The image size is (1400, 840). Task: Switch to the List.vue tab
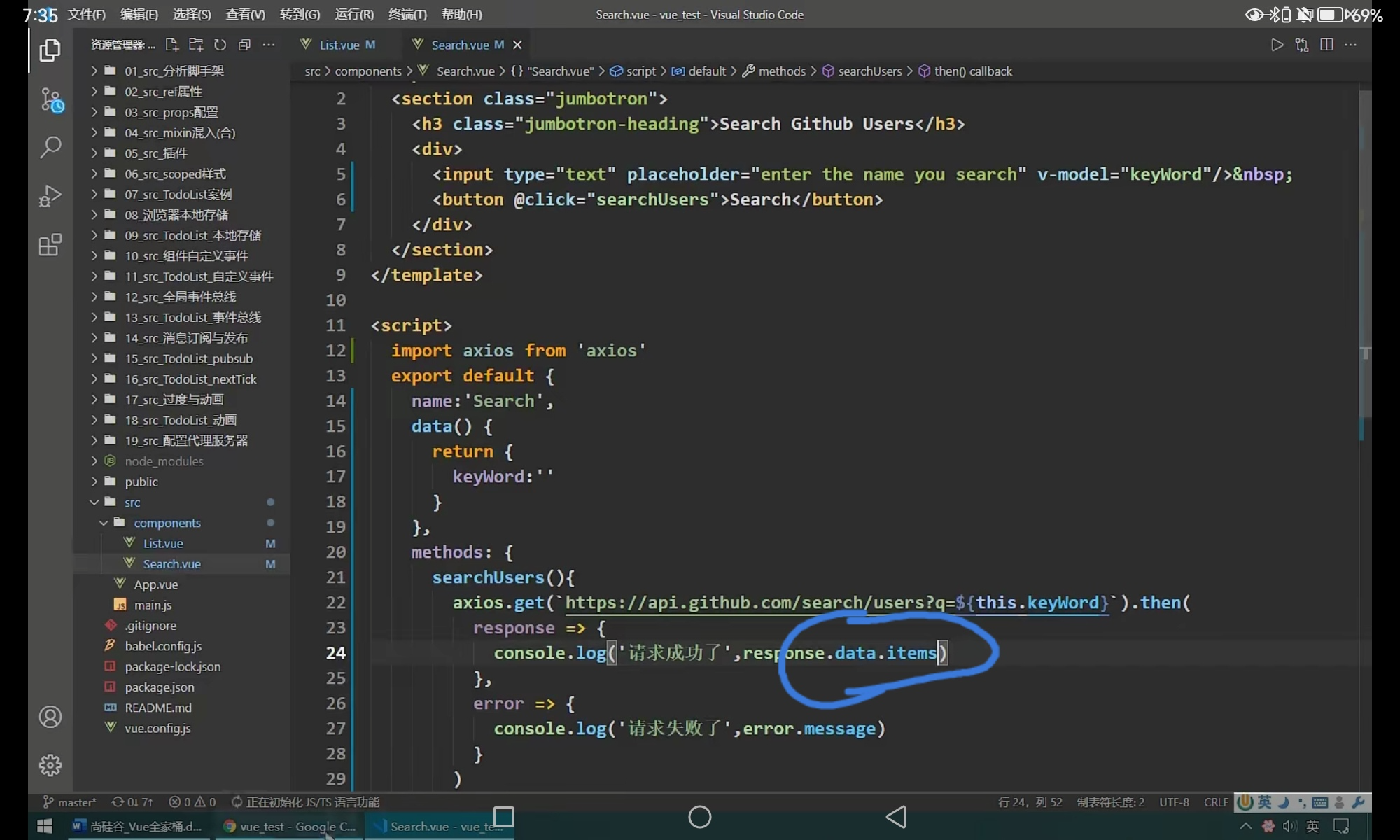coord(339,45)
